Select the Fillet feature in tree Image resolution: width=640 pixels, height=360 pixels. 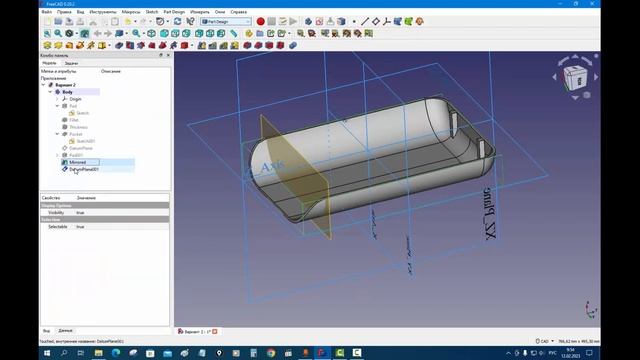(x=74, y=120)
